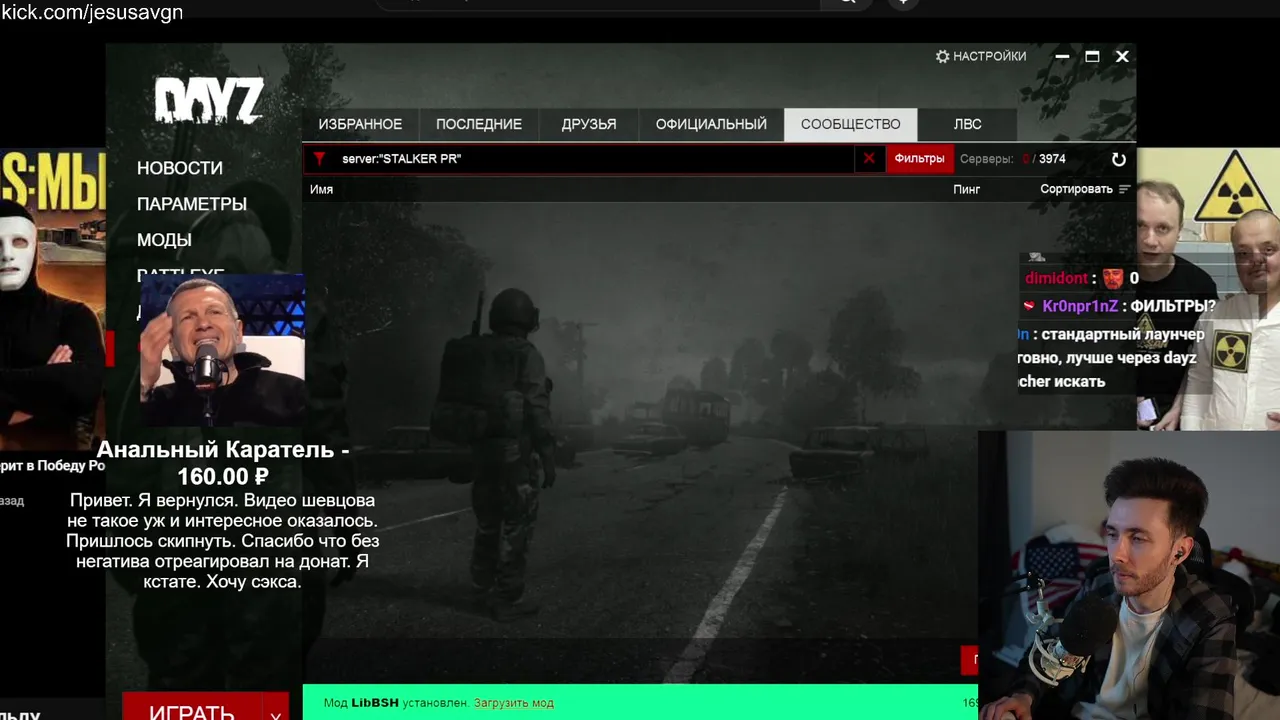Click the kick.com/jesusavgn address text
The height and width of the screenshot is (720, 1280).
(92, 13)
